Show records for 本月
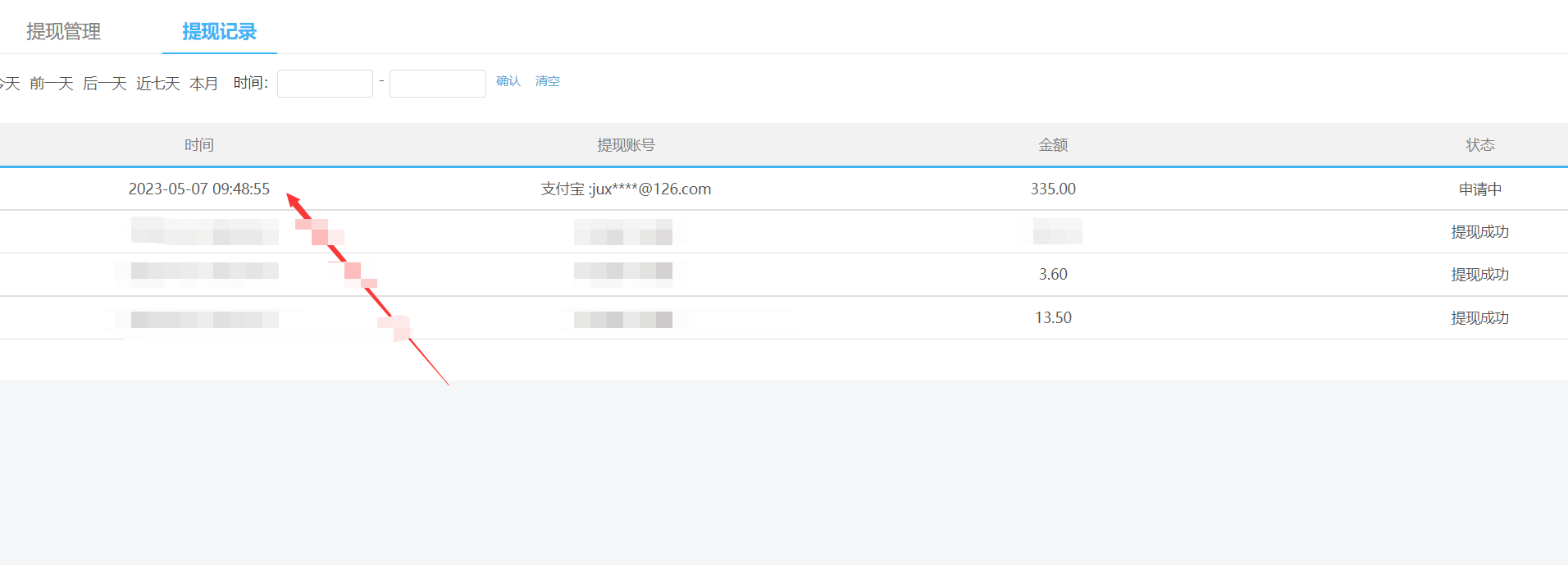Image resolution: width=1568 pixels, height=565 pixels. coord(204,84)
